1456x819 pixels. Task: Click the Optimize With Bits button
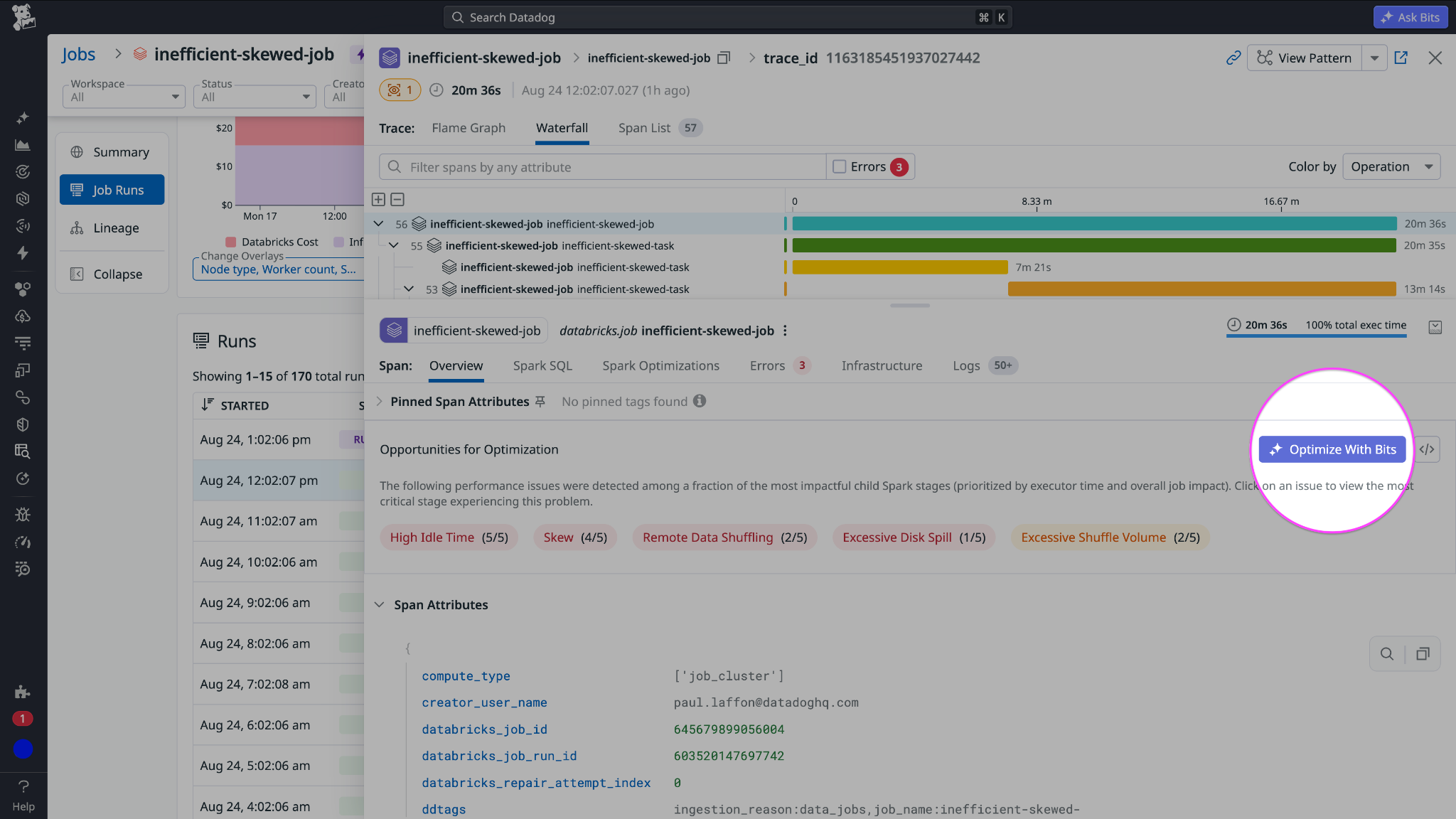point(1332,449)
